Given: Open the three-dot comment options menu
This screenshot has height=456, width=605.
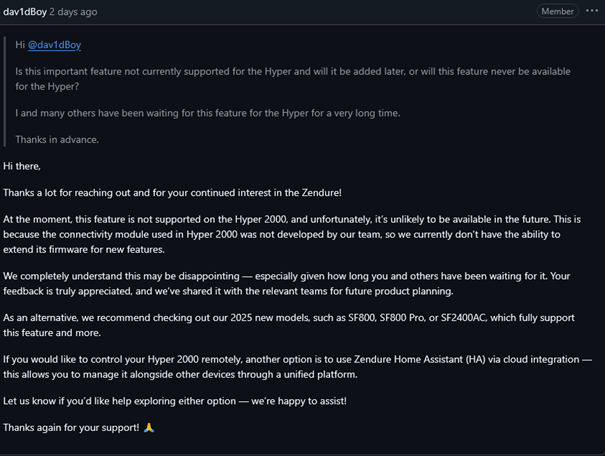Looking at the screenshot, I should pos(592,11).
